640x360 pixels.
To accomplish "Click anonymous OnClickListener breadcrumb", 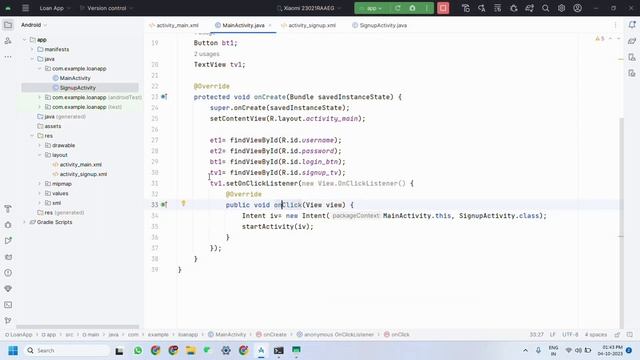I will pyautogui.click(x=335, y=334).
